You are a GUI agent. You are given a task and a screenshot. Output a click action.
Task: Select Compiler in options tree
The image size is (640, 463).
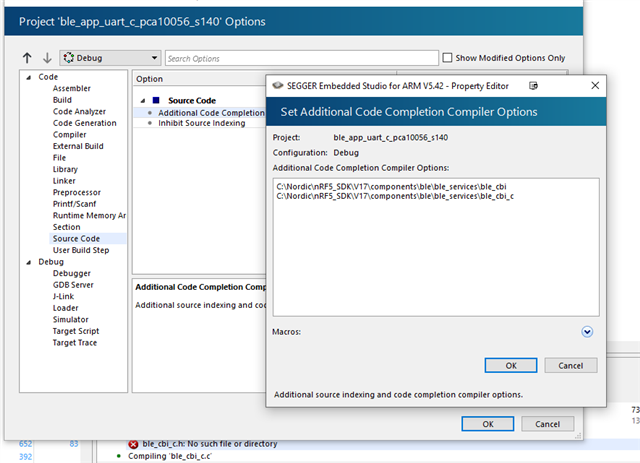pos(69,135)
